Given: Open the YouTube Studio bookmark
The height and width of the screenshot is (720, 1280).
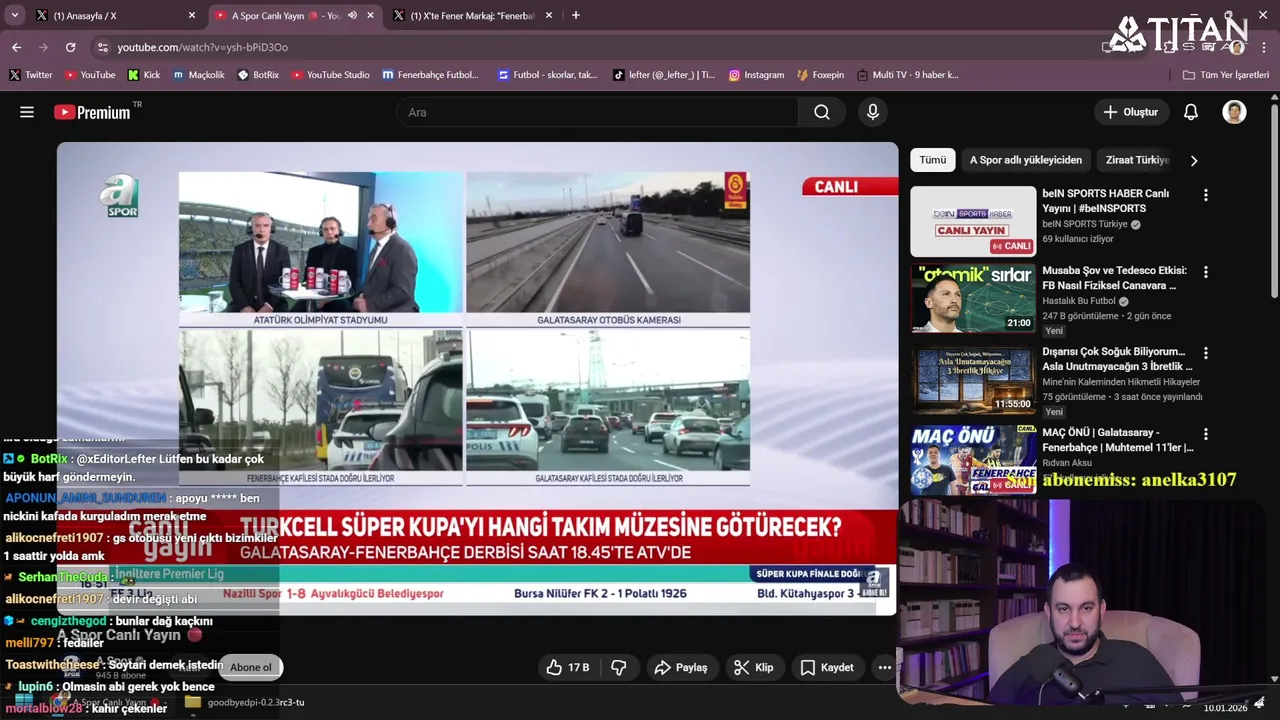Looking at the screenshot, I should coord(329,75).
